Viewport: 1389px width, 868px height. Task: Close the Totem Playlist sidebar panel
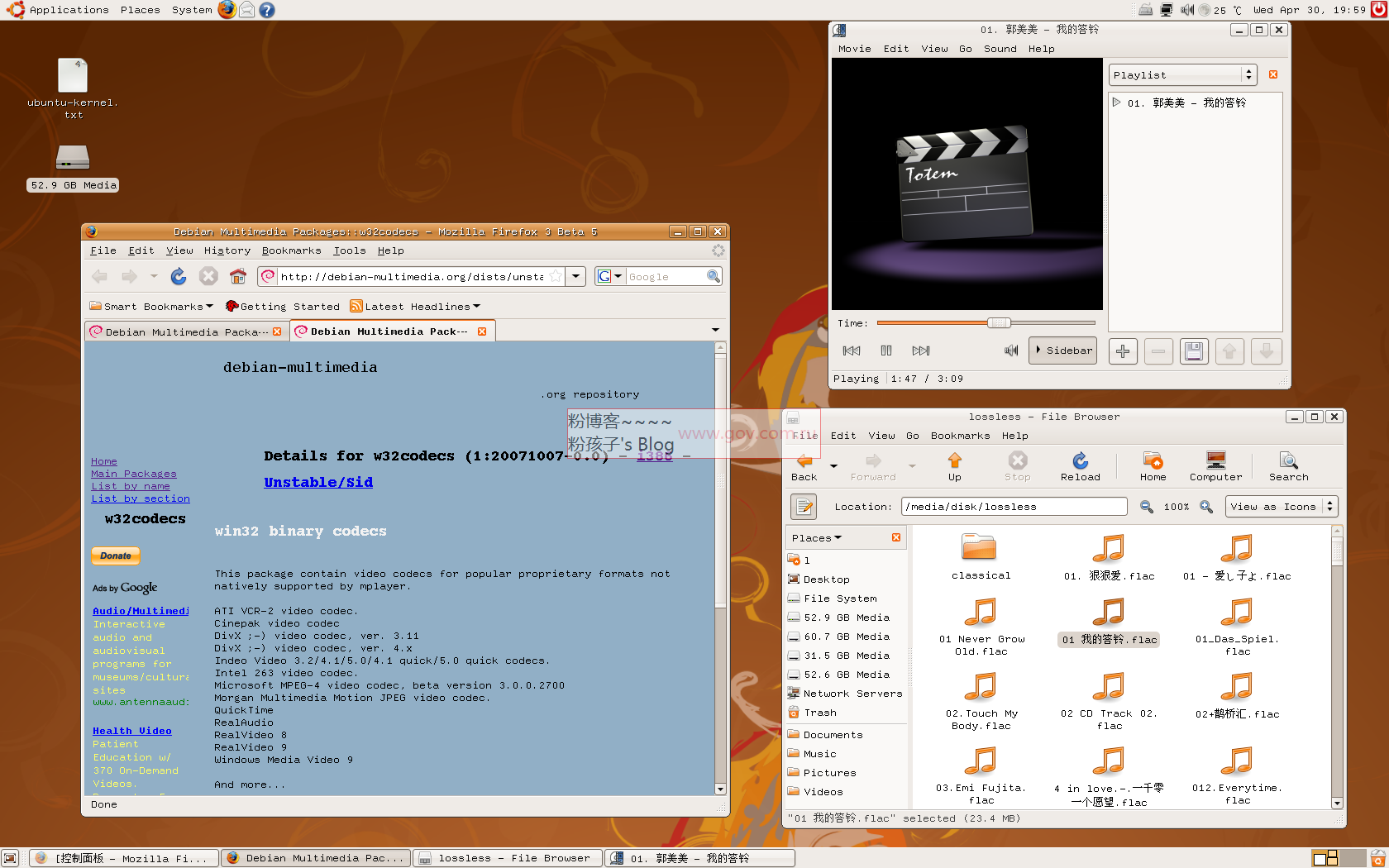1273,74
